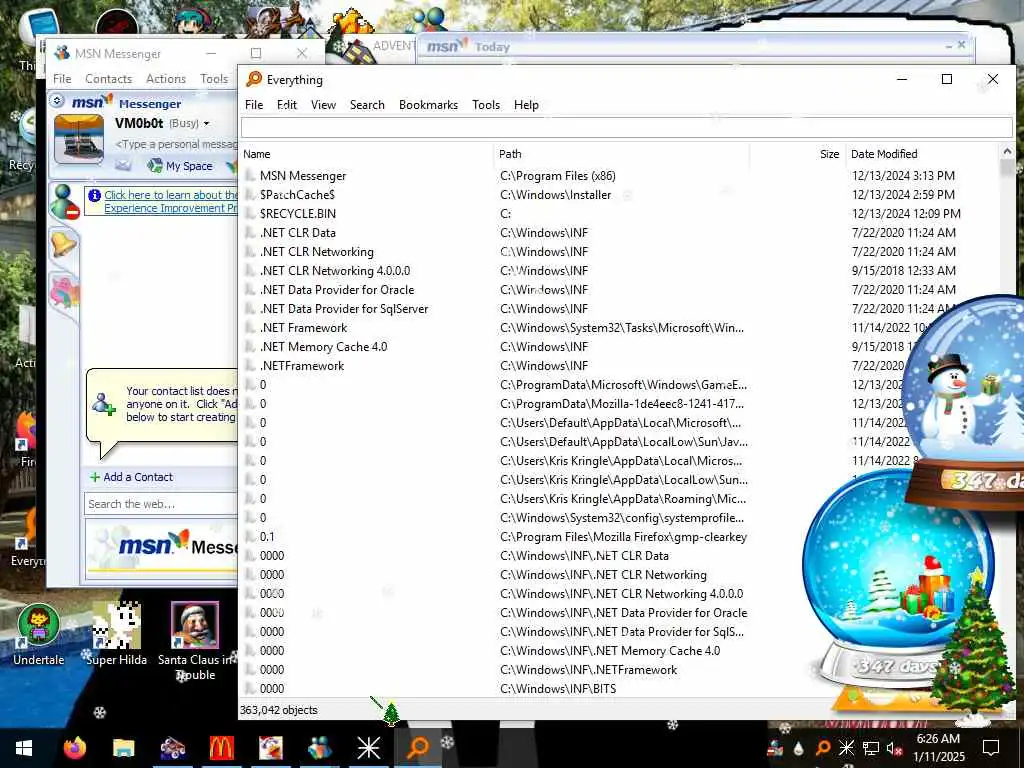Open File Explorer from the taskbar
The height and width of the screenshot is (768, 1024).
click(123, 747)
